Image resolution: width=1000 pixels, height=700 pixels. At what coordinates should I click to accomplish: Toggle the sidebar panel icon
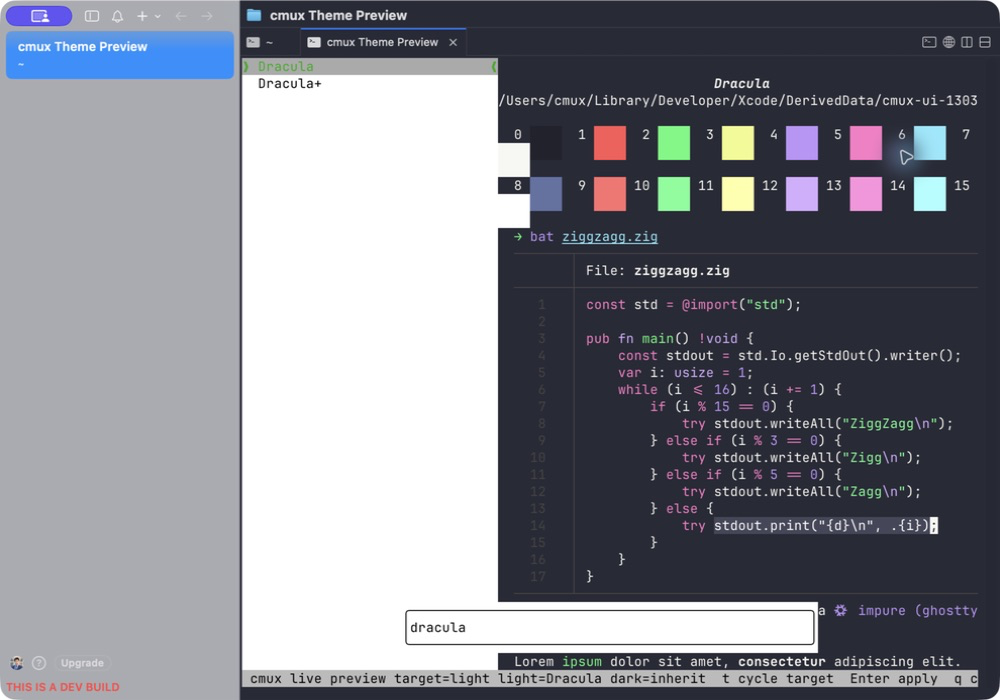(x=92, y=16)
